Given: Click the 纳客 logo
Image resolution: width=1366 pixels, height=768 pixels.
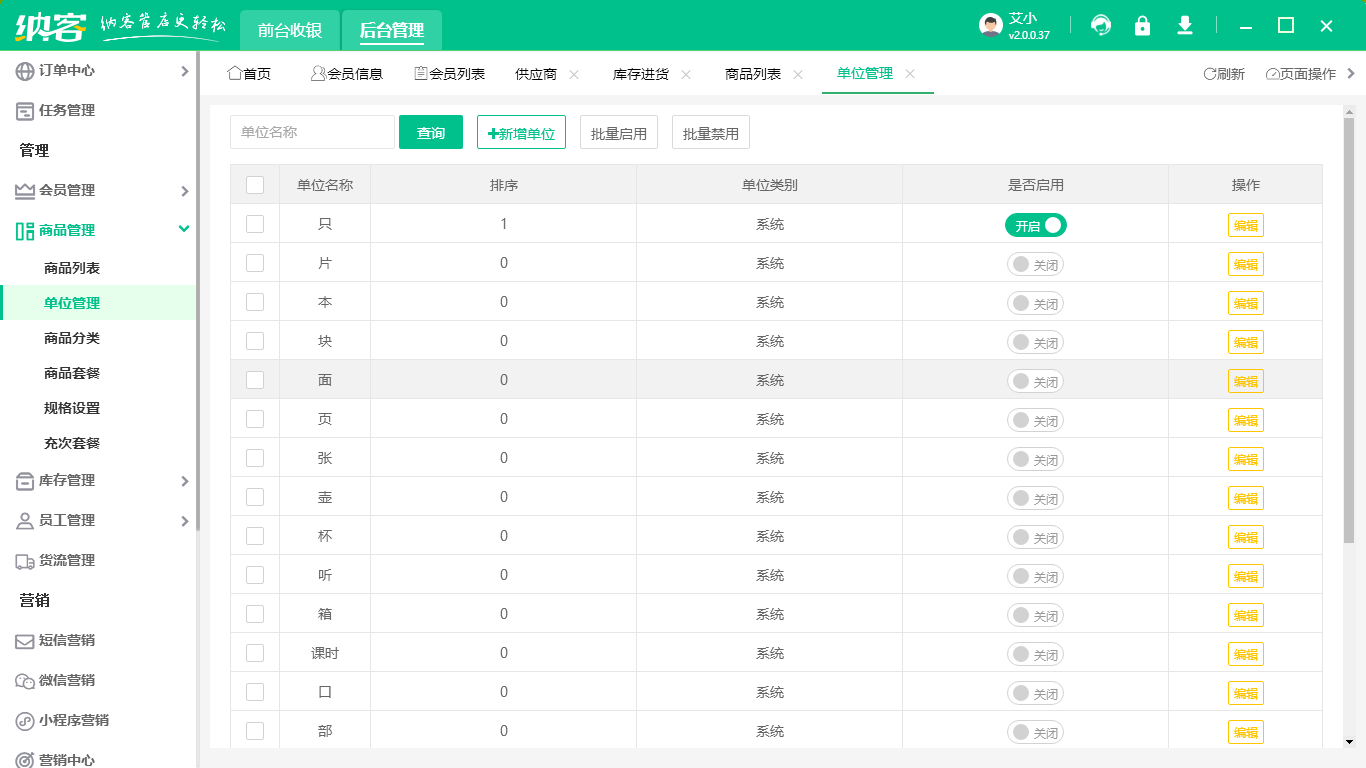Looking at the screenshot, I should 51,26.
